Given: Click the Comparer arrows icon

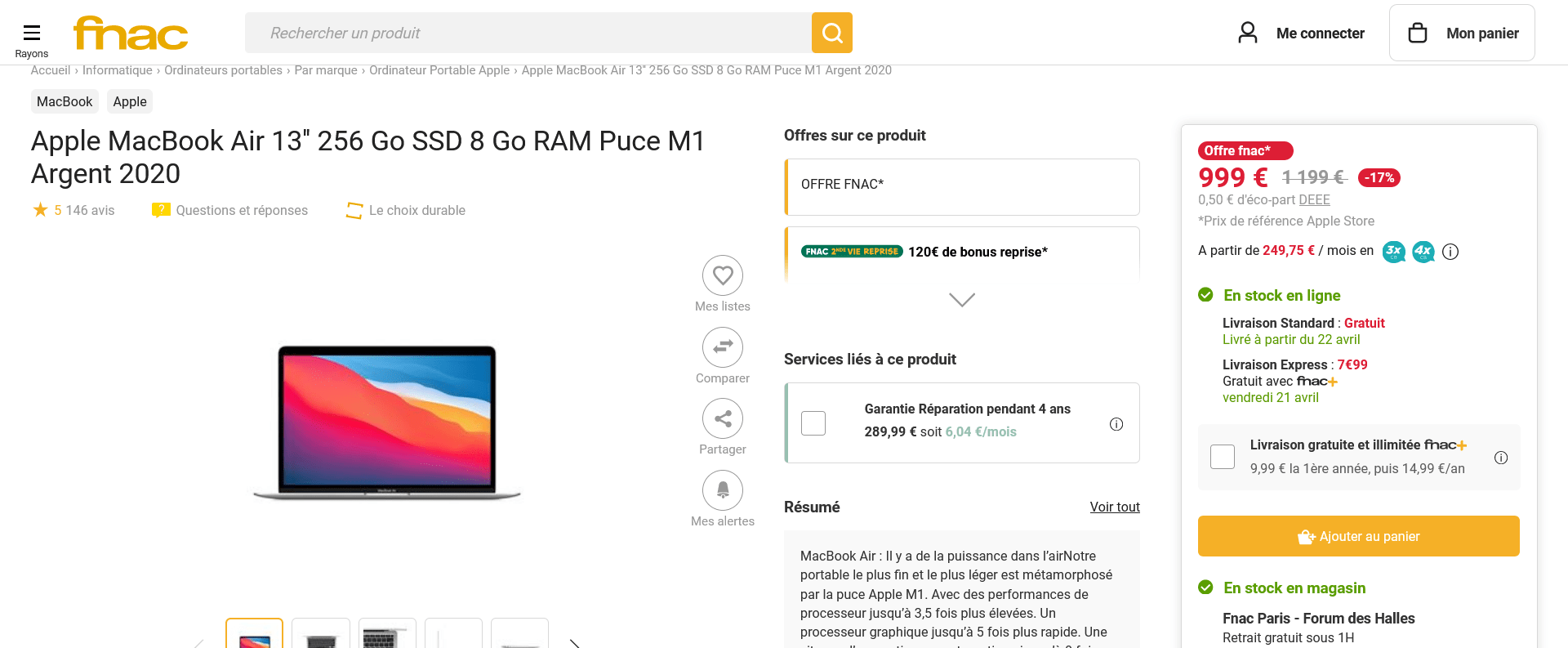Looking at the screenshot, I should coord(723,347).
